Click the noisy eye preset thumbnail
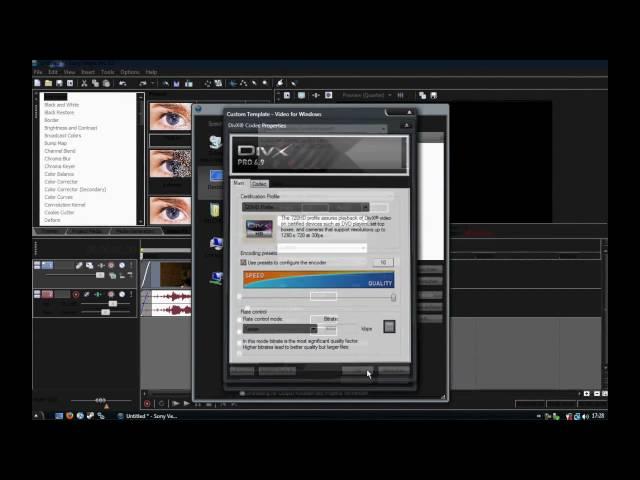 click(x=171, y=164)
